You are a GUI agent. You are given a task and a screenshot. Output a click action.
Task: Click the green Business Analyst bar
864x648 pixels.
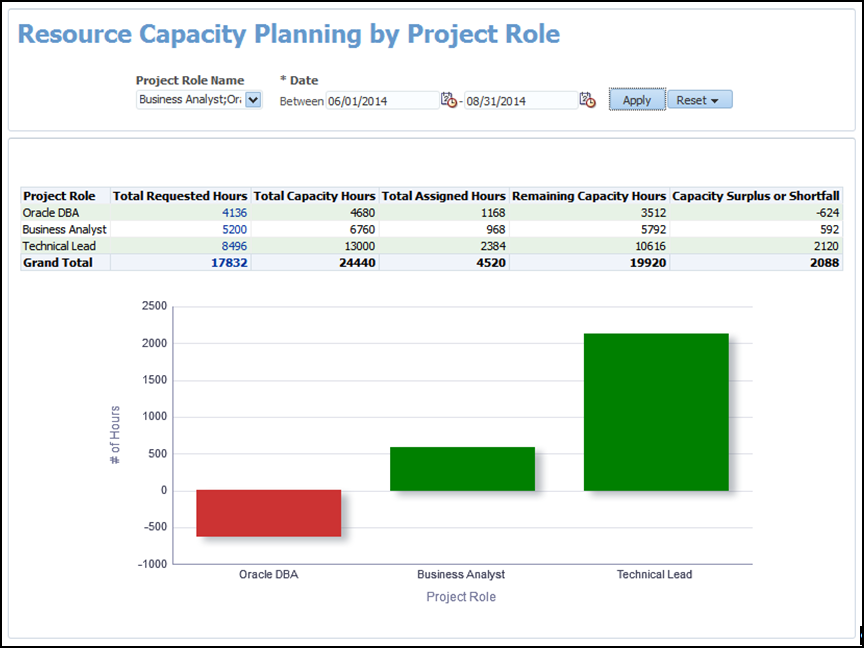(x=462, y=469)
